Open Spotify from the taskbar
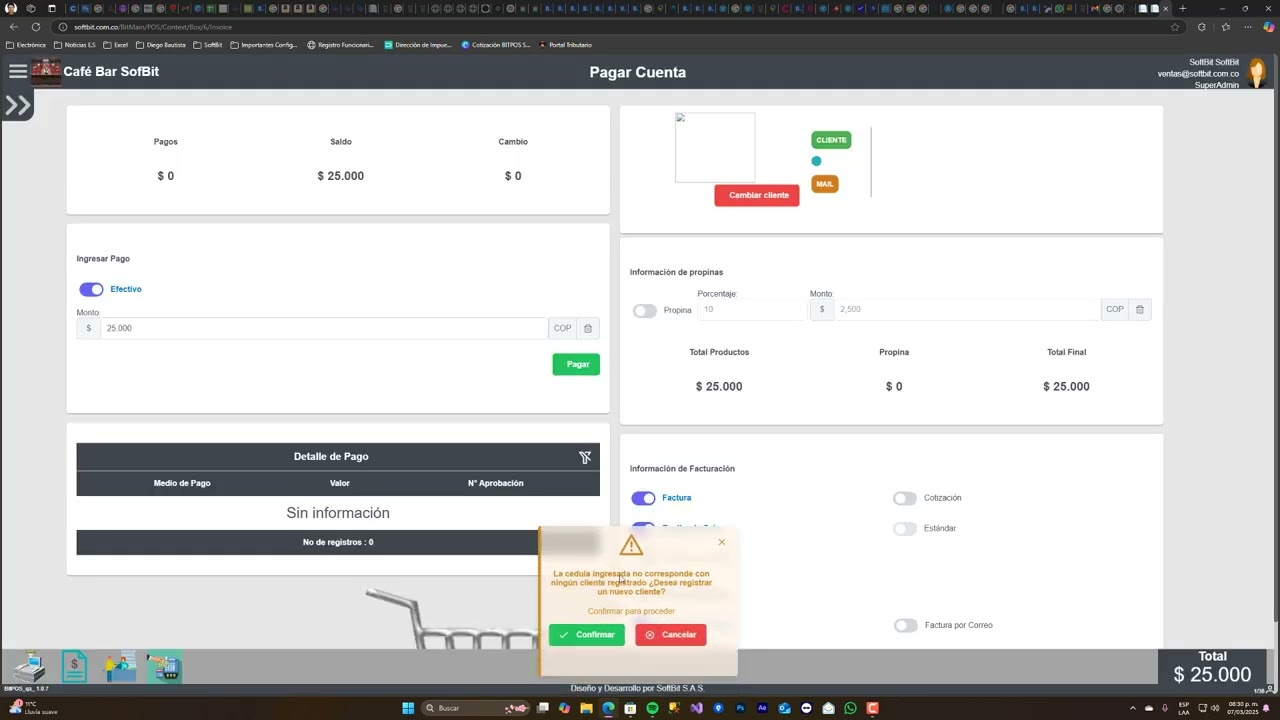The height and width of the screenshot is (720, 1280). click(x=652, y=708)
